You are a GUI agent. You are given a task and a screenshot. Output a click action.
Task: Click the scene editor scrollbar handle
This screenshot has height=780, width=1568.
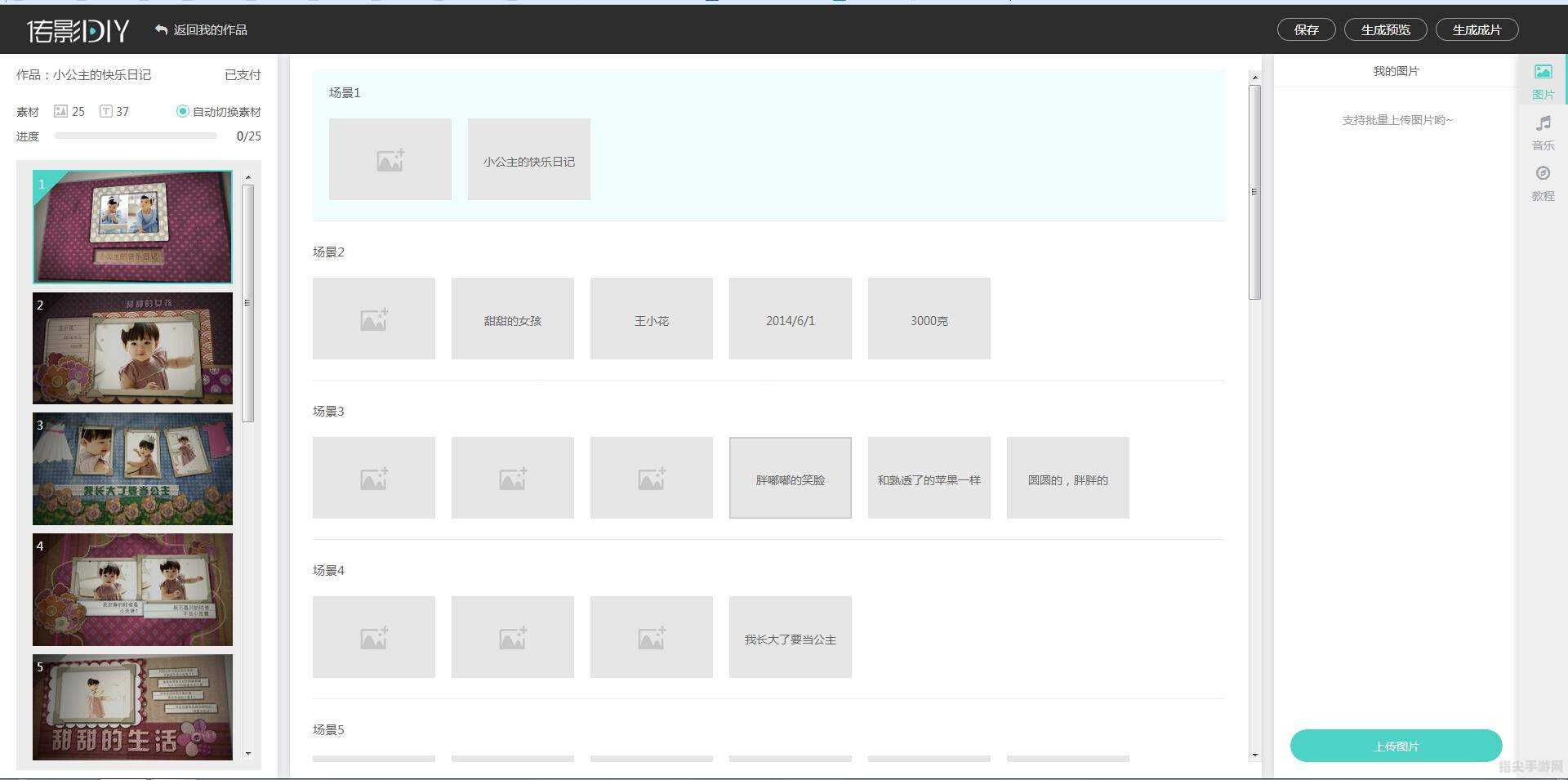click(x=1255, y=192)
